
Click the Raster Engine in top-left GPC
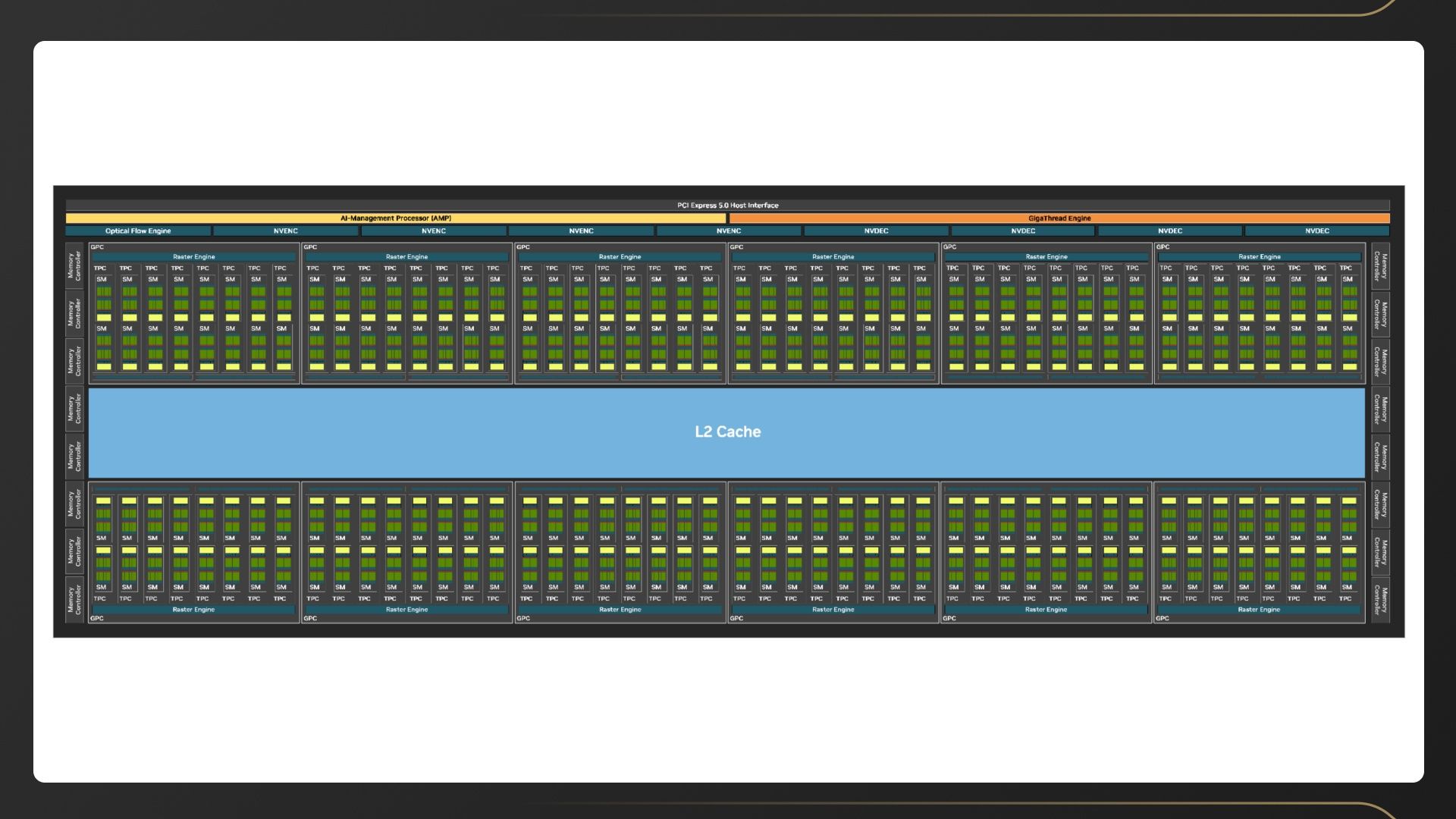194,257
